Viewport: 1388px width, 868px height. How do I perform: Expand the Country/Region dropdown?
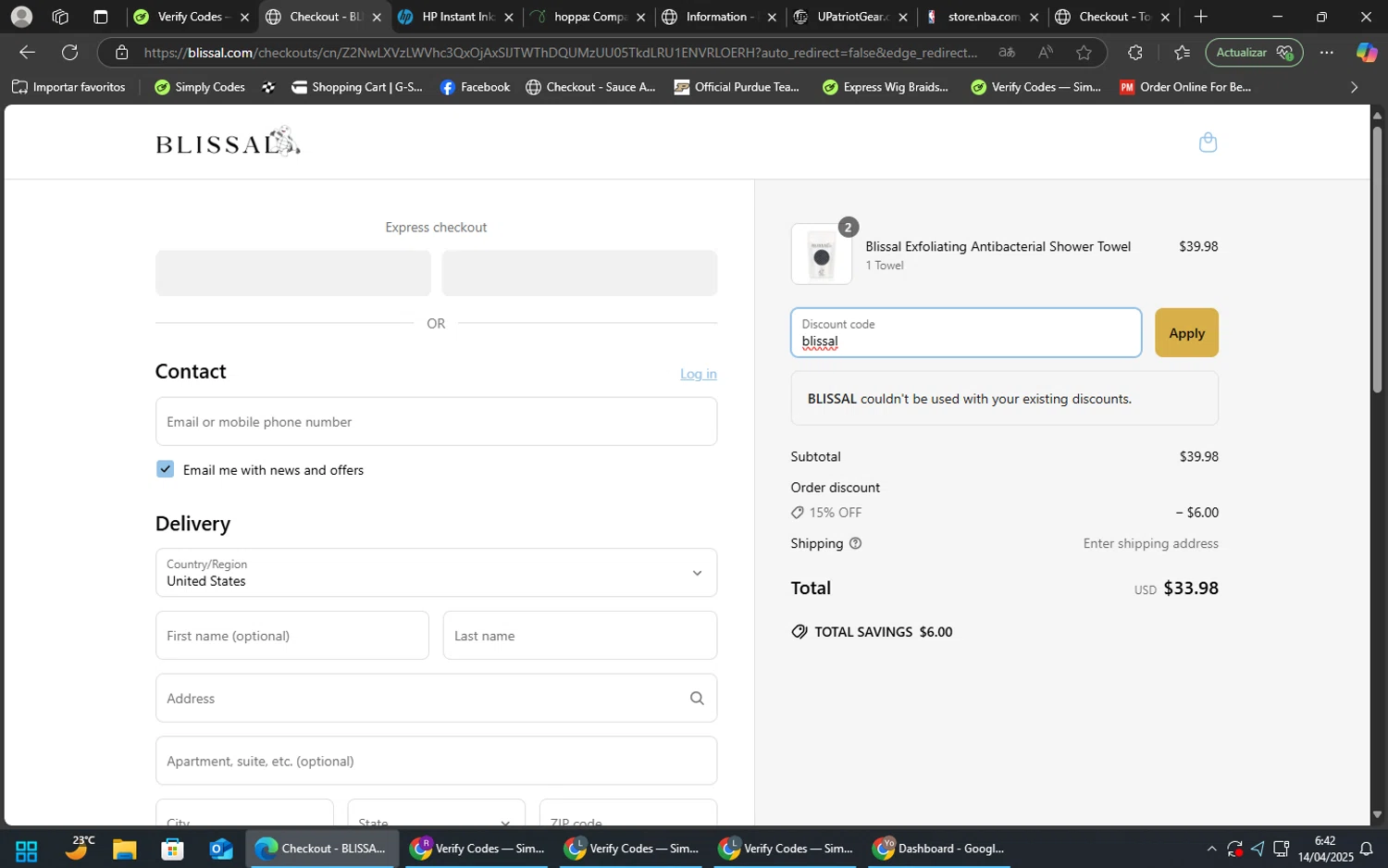point(436,573)
